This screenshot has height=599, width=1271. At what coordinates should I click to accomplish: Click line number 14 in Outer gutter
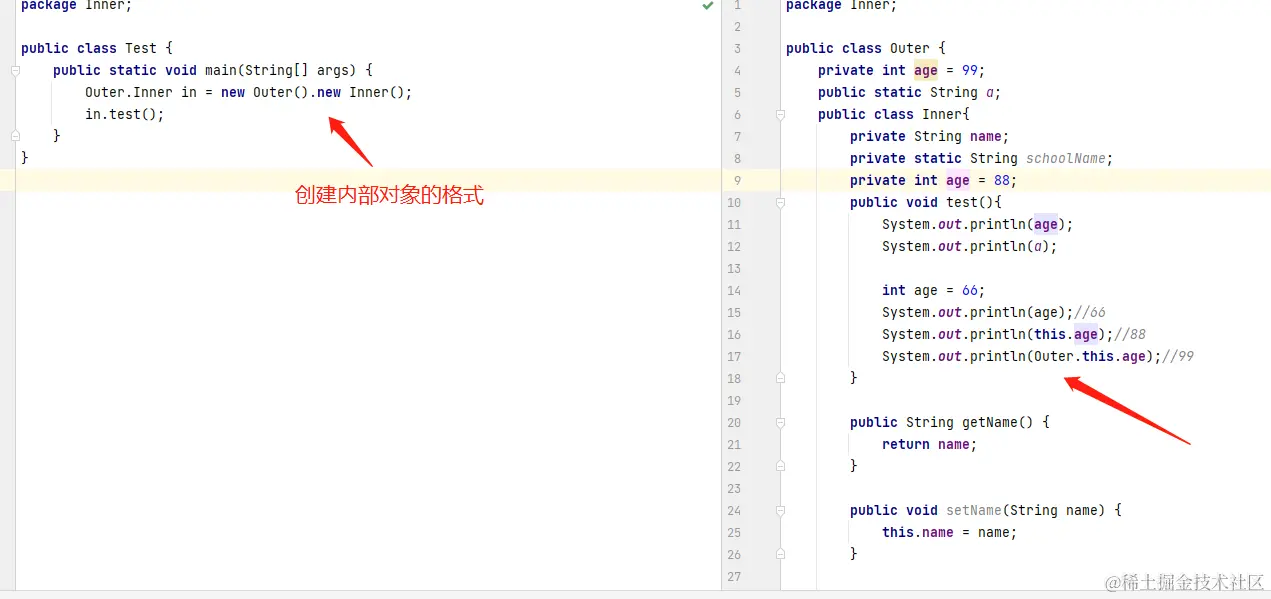pos(734,291)
